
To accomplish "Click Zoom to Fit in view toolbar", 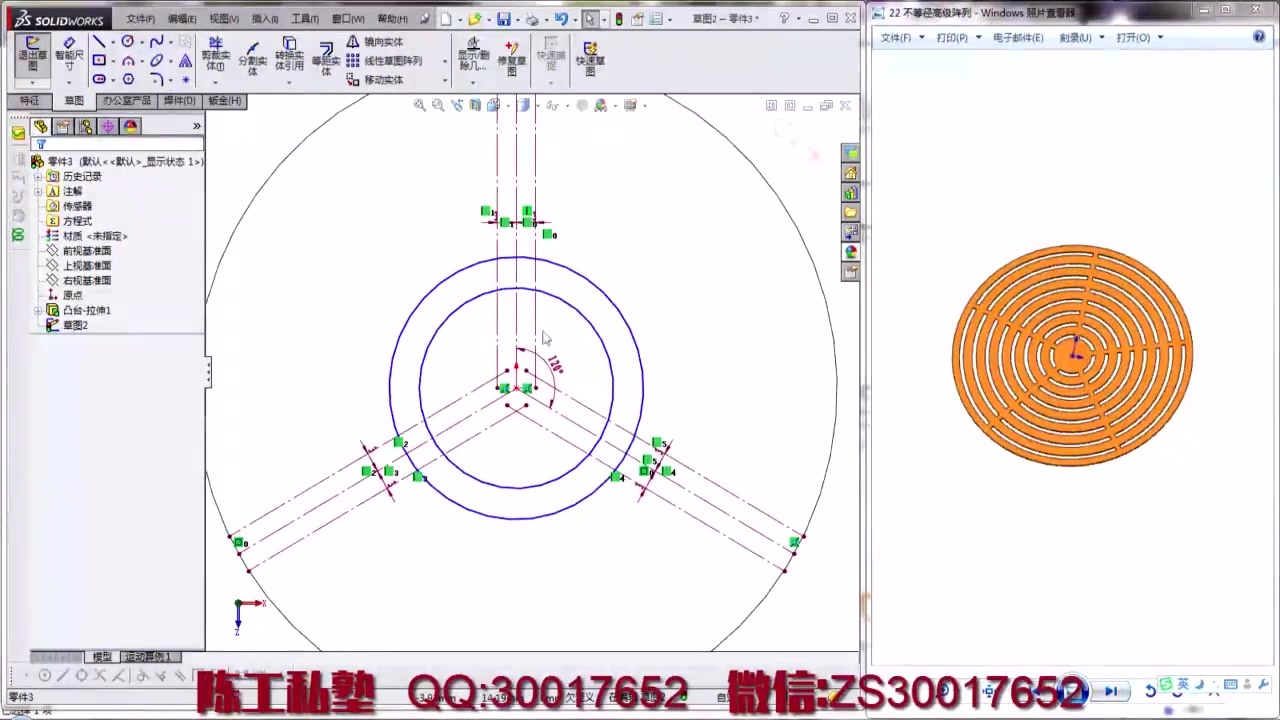I will pyautogui.click(x=420, y=105).
